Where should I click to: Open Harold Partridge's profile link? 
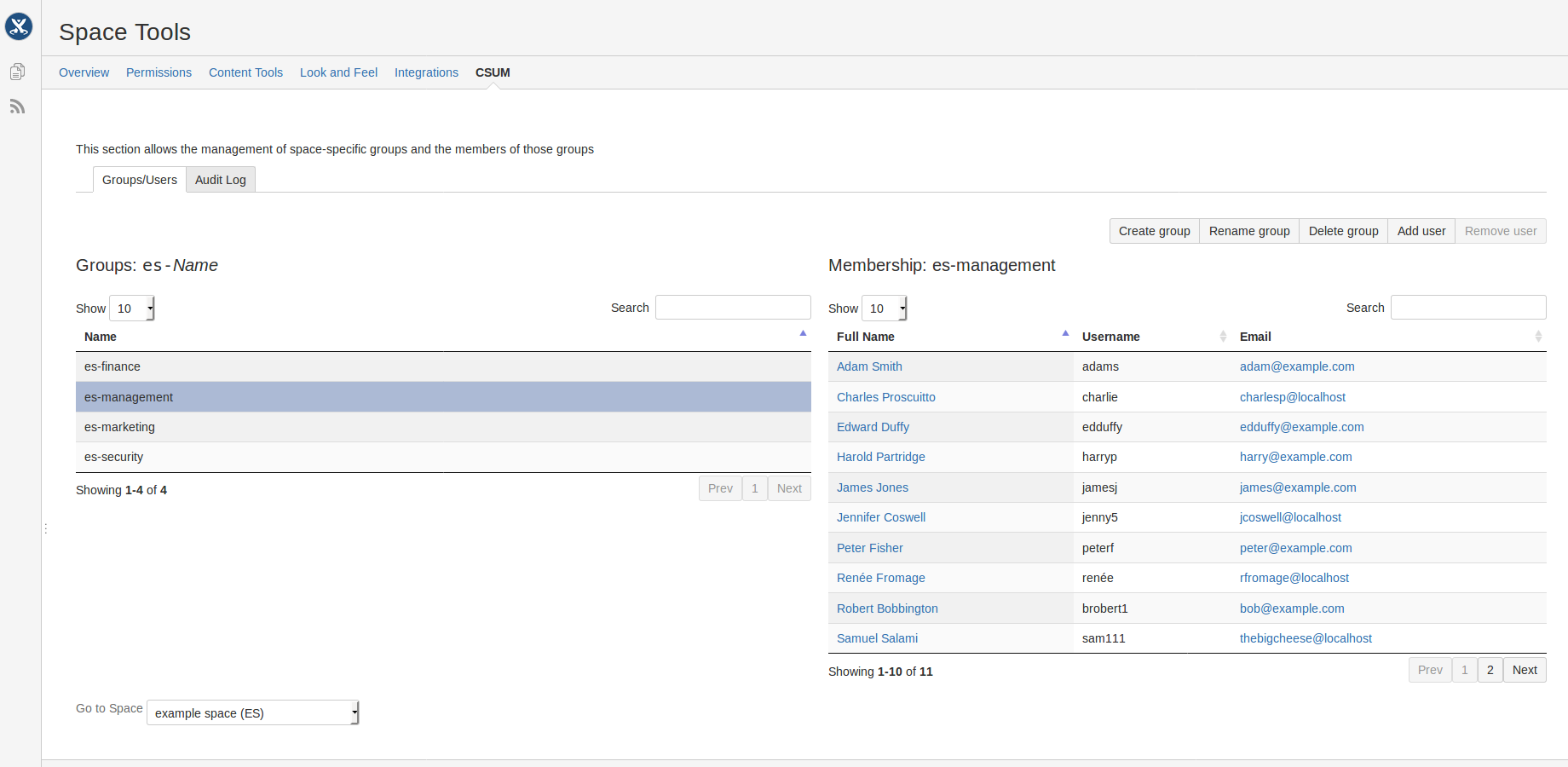[x=880, y=457]
